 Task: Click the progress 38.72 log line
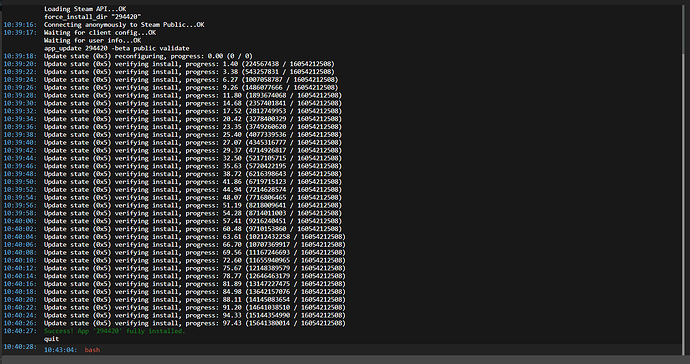(x=193, y=174)
